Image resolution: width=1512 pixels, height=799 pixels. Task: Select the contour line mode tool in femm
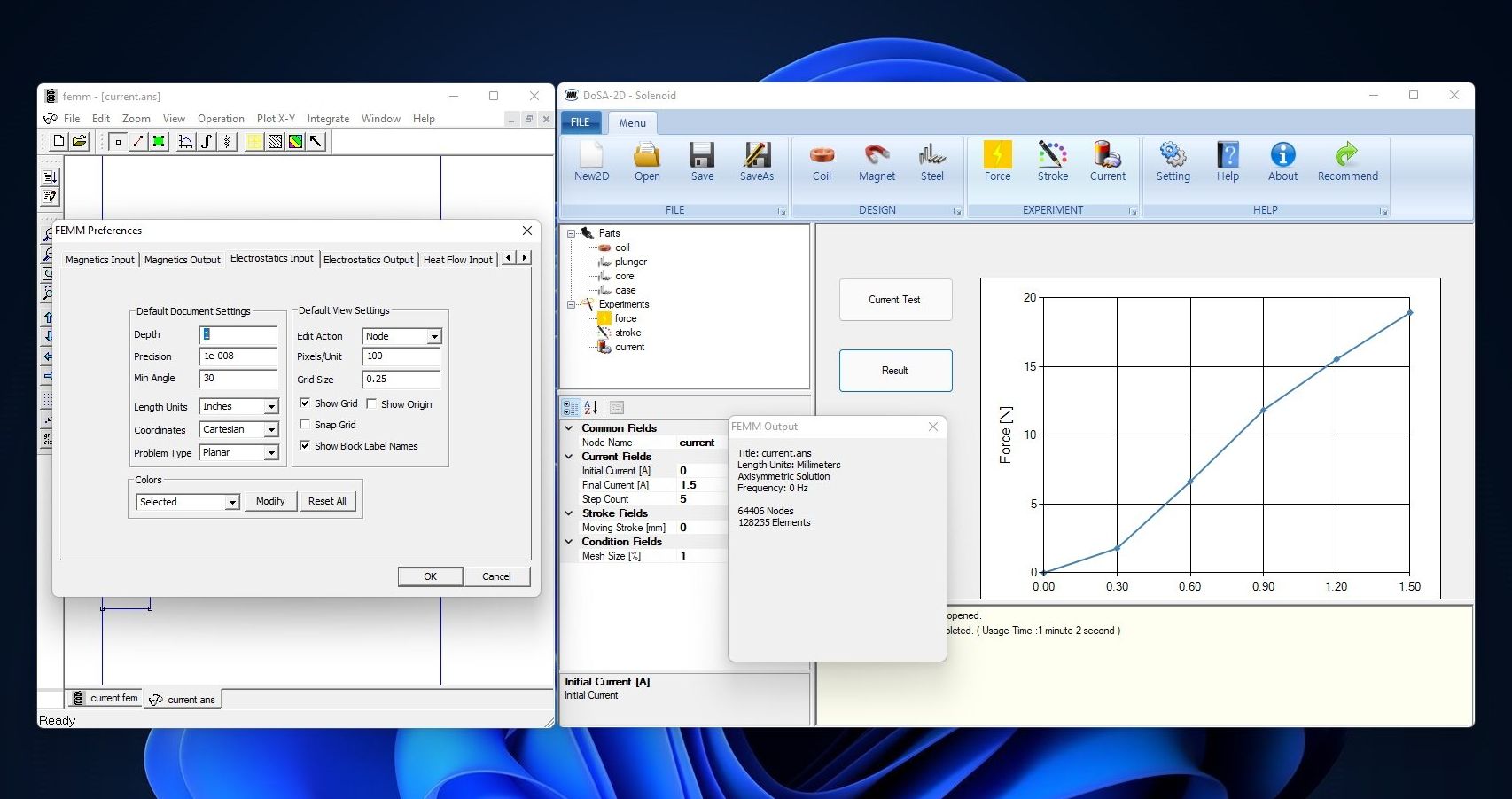pos(138,141)
